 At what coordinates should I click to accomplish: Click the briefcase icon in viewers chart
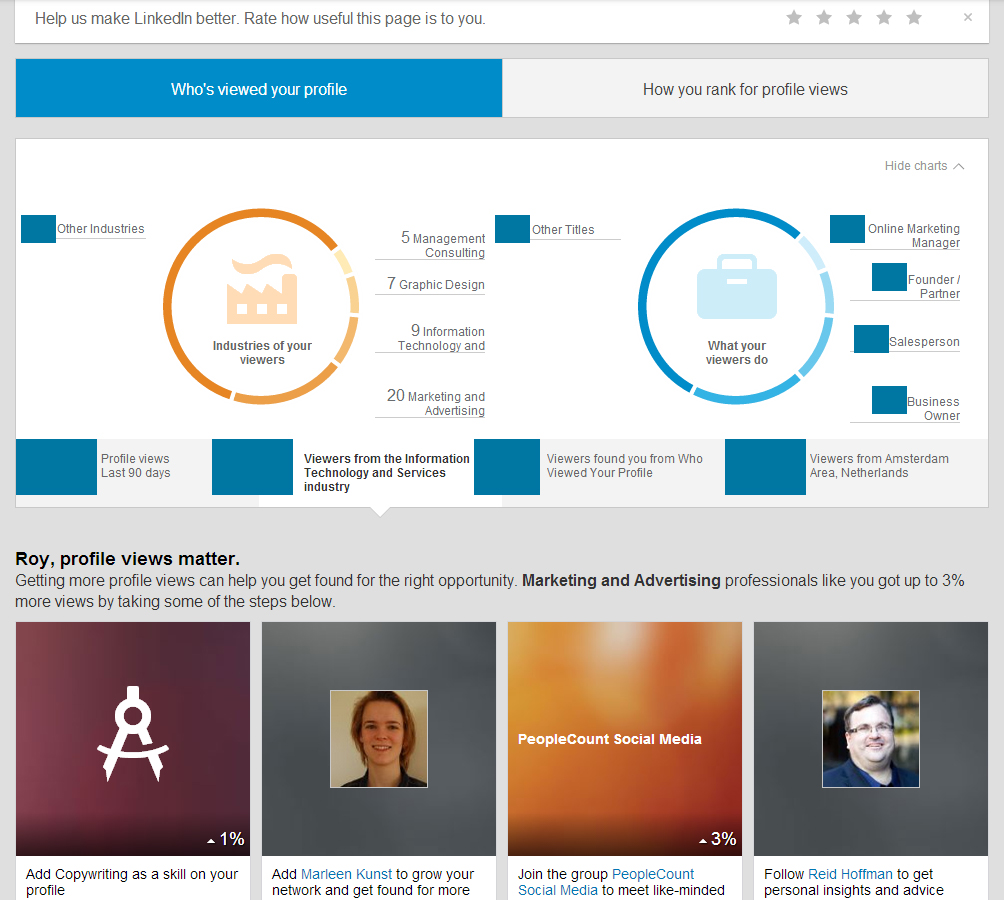pos(737,287)
